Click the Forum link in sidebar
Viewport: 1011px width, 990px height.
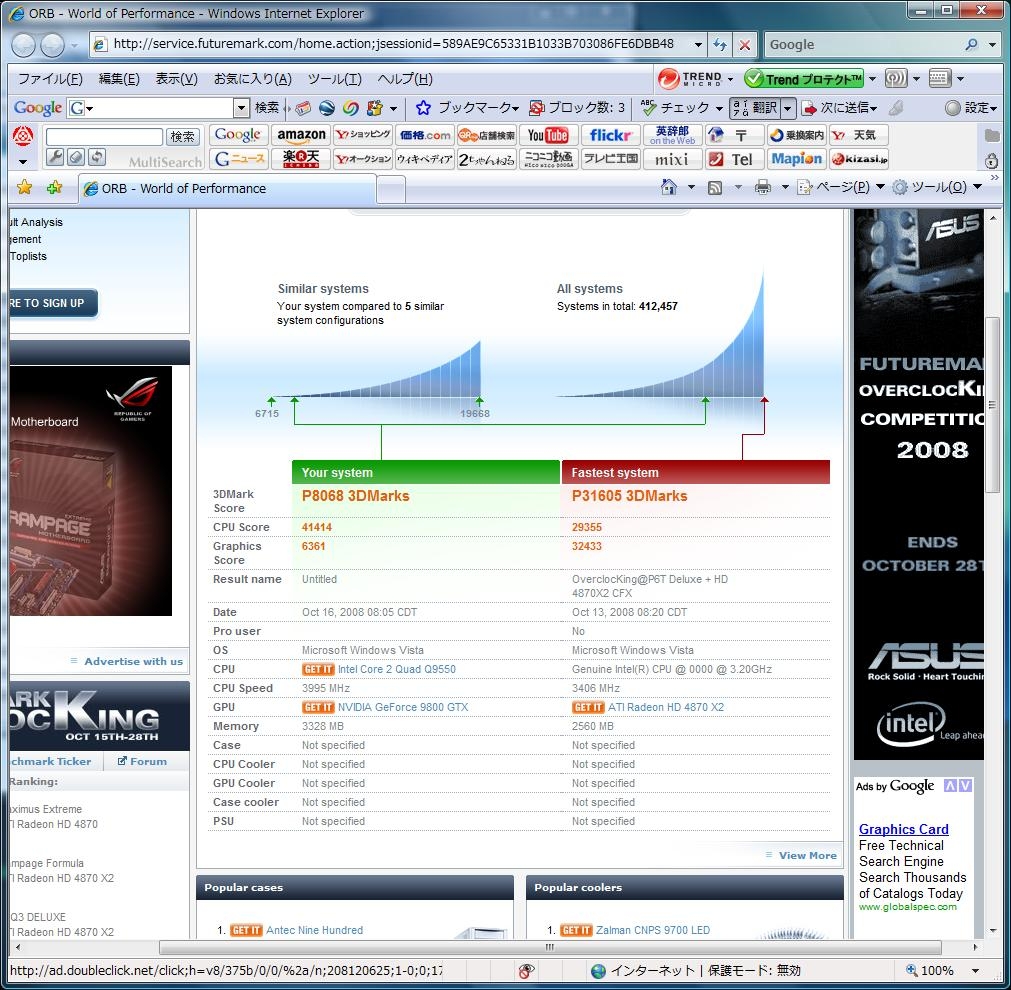click(x=148, y=761)
